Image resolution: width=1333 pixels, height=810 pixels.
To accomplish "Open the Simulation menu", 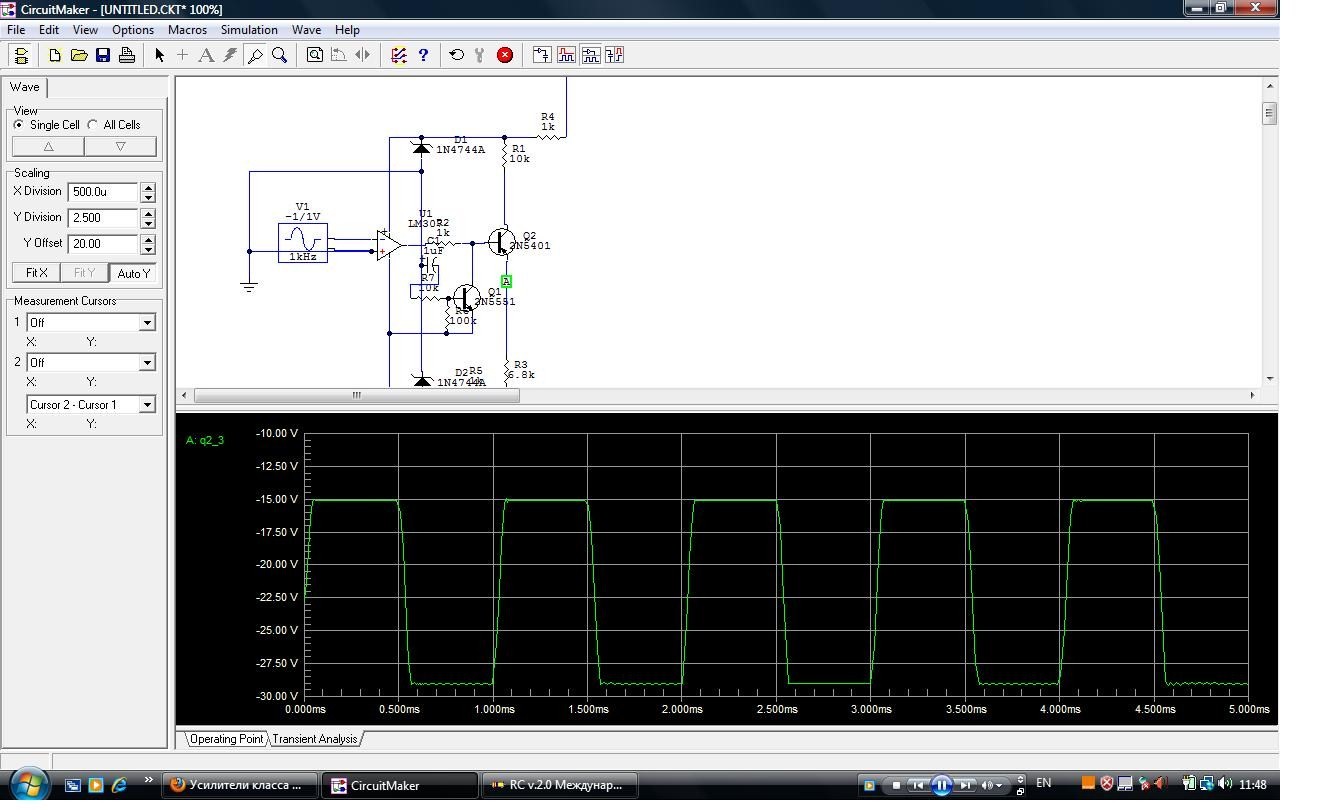I will [249, 30].
